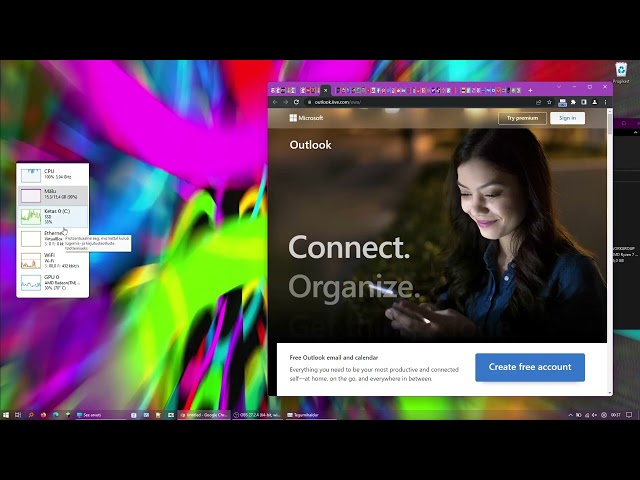Viewport: 640px width, 480px height.
Task: Open the Windows Start menu
Action: pos(6,415)
